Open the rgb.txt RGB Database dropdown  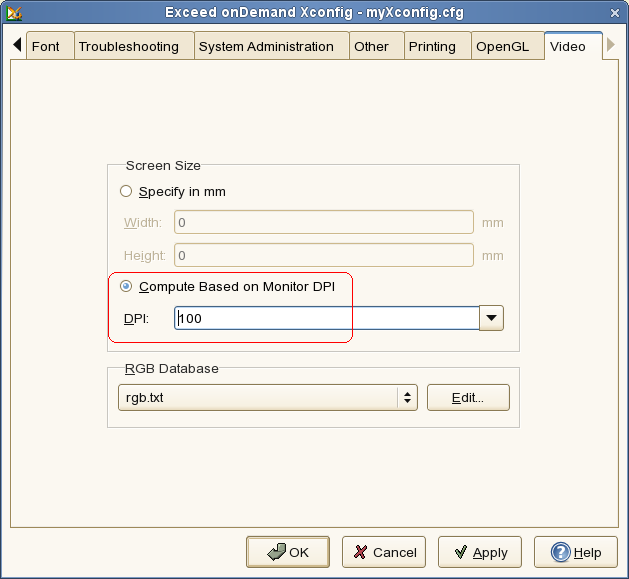click(x=267, y=397)
